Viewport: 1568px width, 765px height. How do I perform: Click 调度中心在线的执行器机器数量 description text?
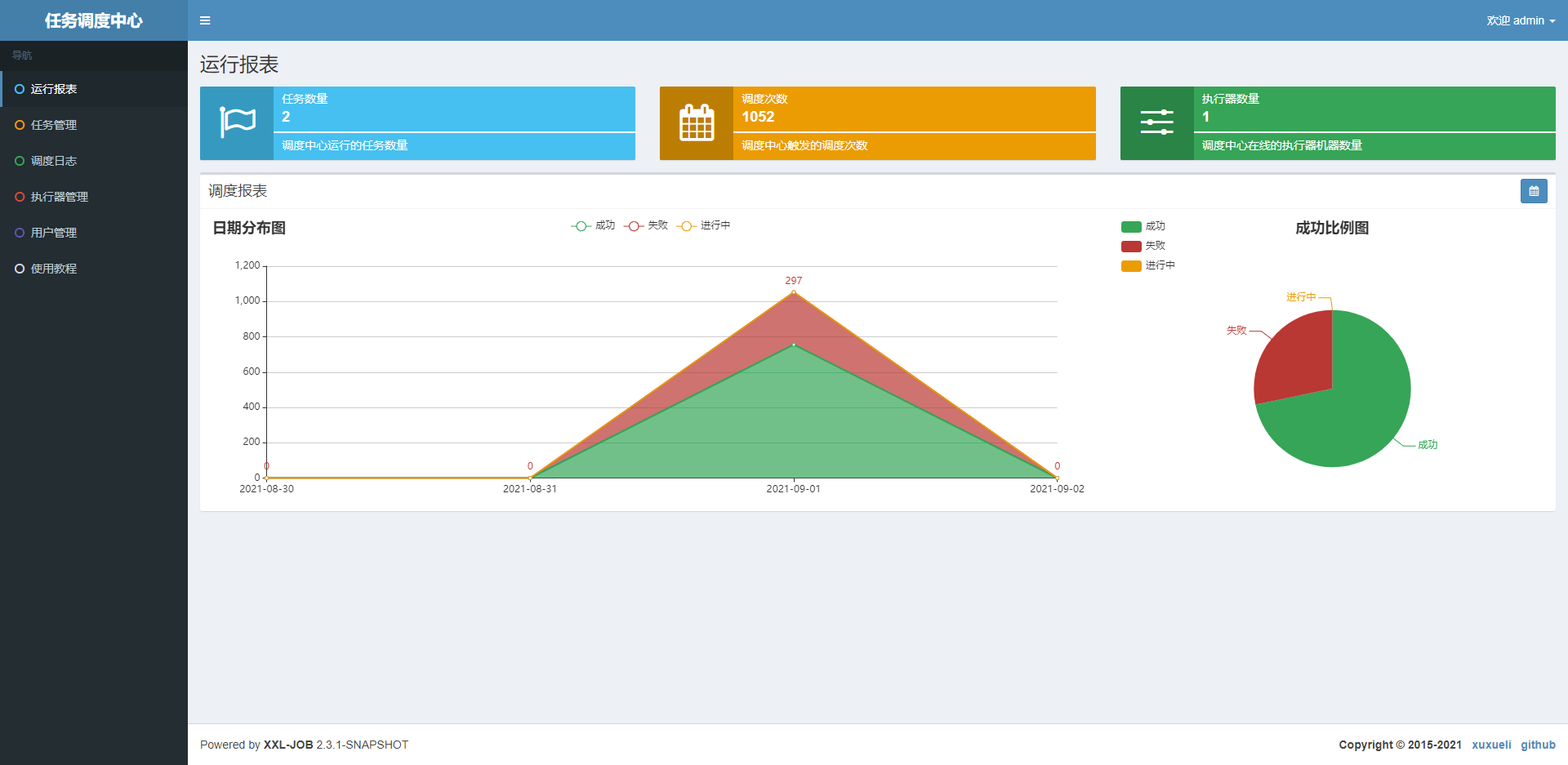[1282, 145]
